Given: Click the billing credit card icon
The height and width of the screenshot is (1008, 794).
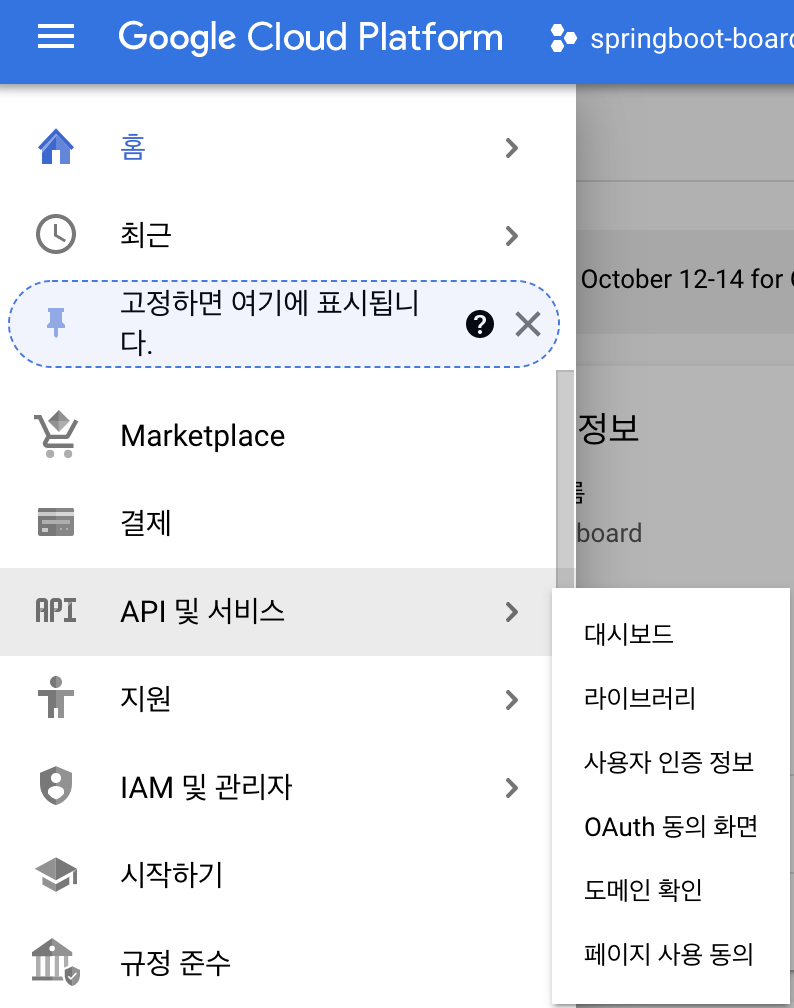Looking at the screenshot, I should tap(56, 522).
